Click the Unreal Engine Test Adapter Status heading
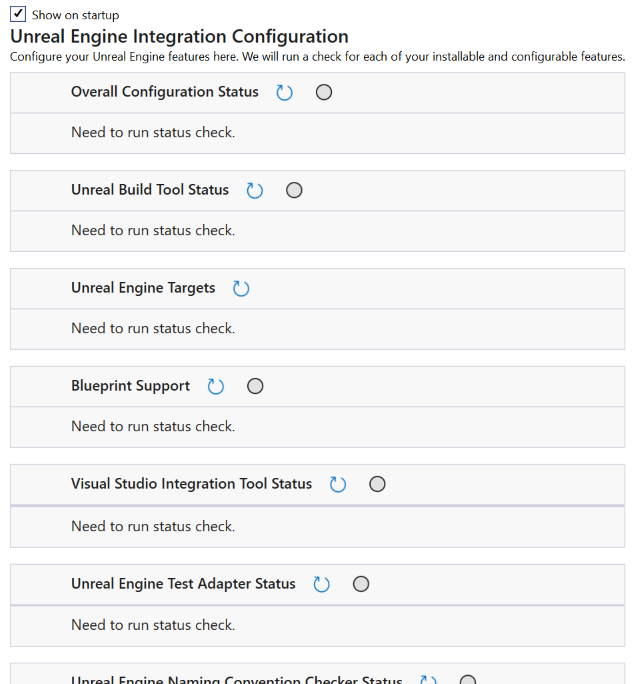634x684 pixels. tap(183, 584)
